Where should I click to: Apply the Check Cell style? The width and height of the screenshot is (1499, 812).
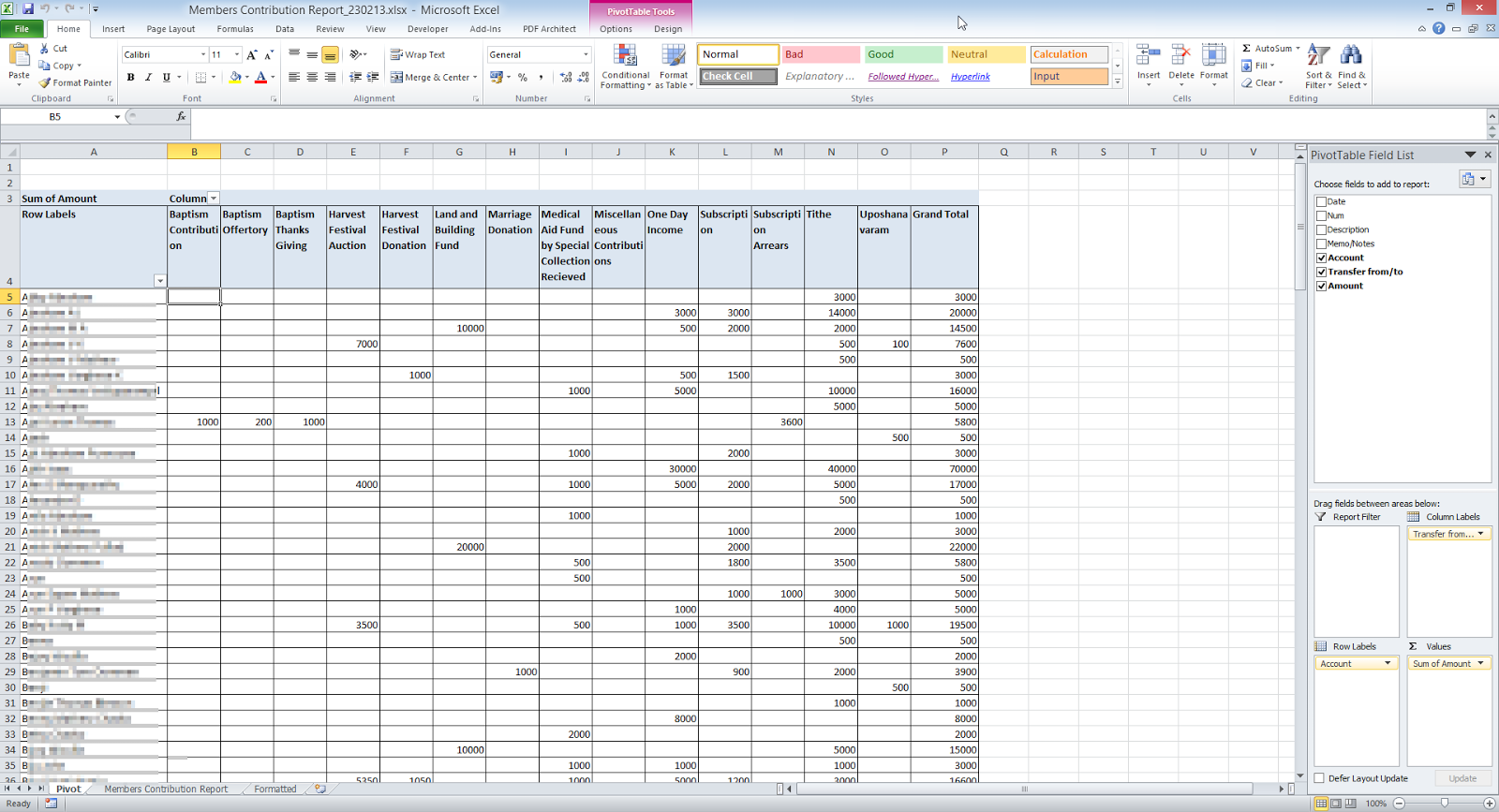click(738, 77)
